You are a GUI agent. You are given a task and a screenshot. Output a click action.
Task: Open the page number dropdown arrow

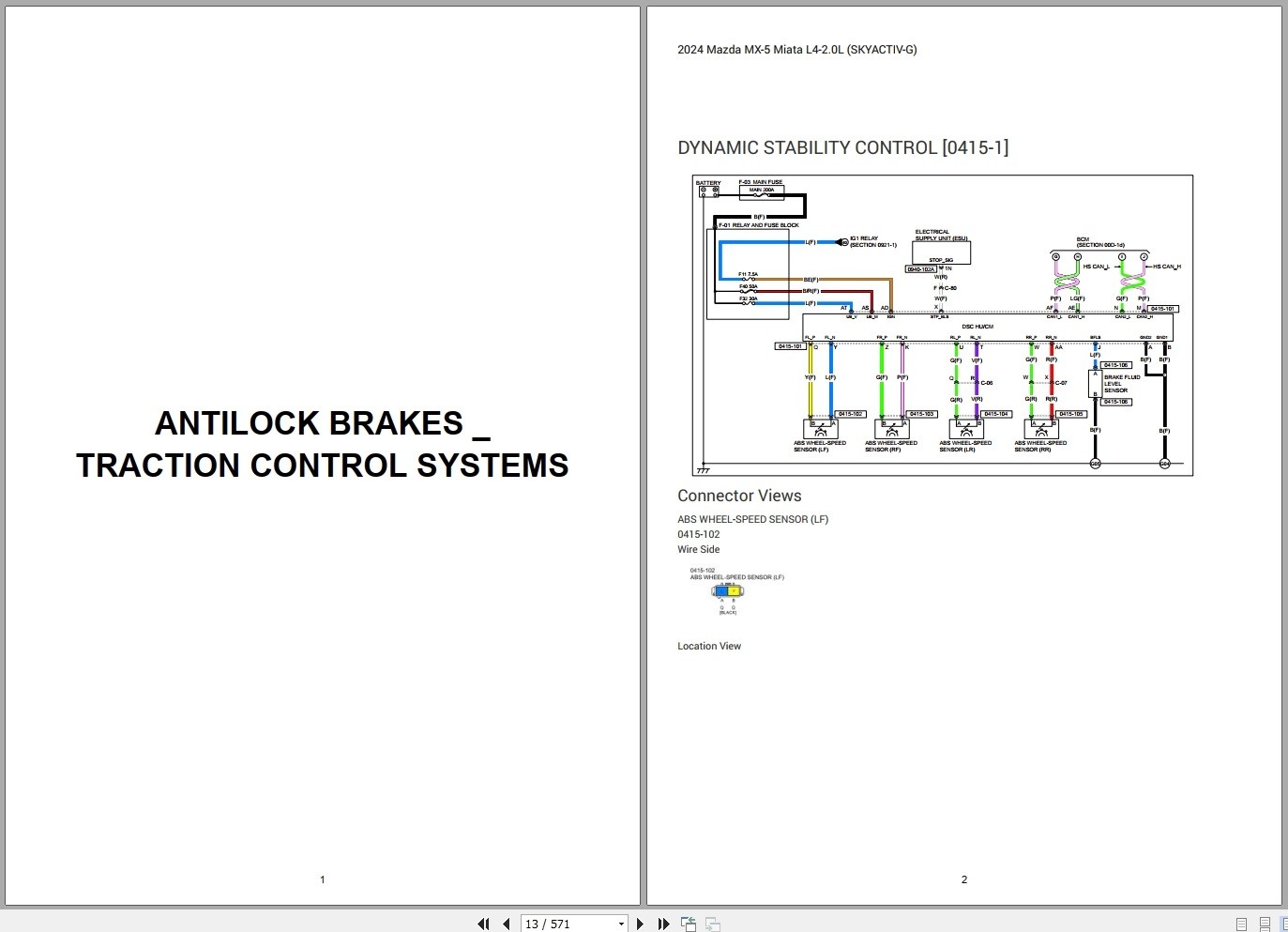tap(621, 924)
